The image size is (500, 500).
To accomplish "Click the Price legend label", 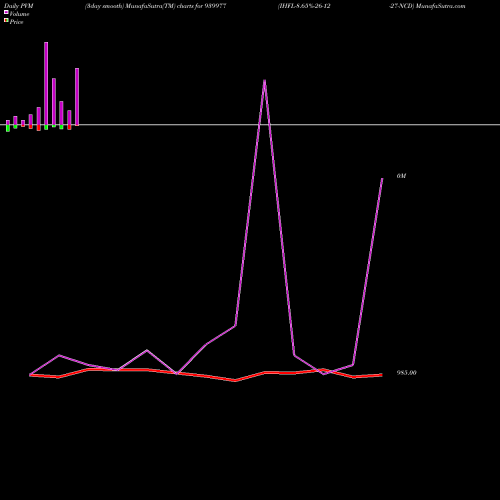I will pos(16,22).
